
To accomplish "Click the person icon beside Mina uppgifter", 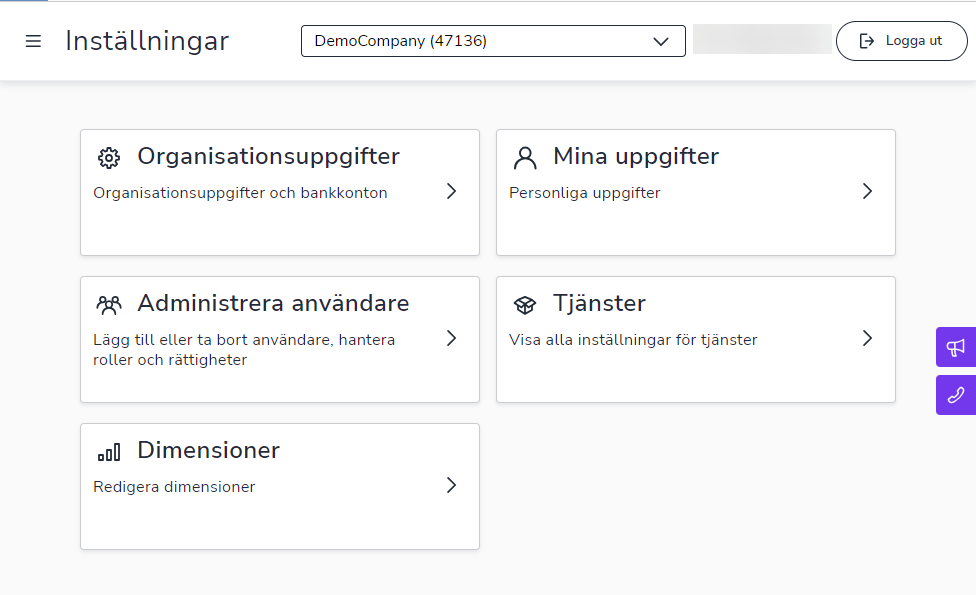I will pyautogui.click(x=525, y=158).
